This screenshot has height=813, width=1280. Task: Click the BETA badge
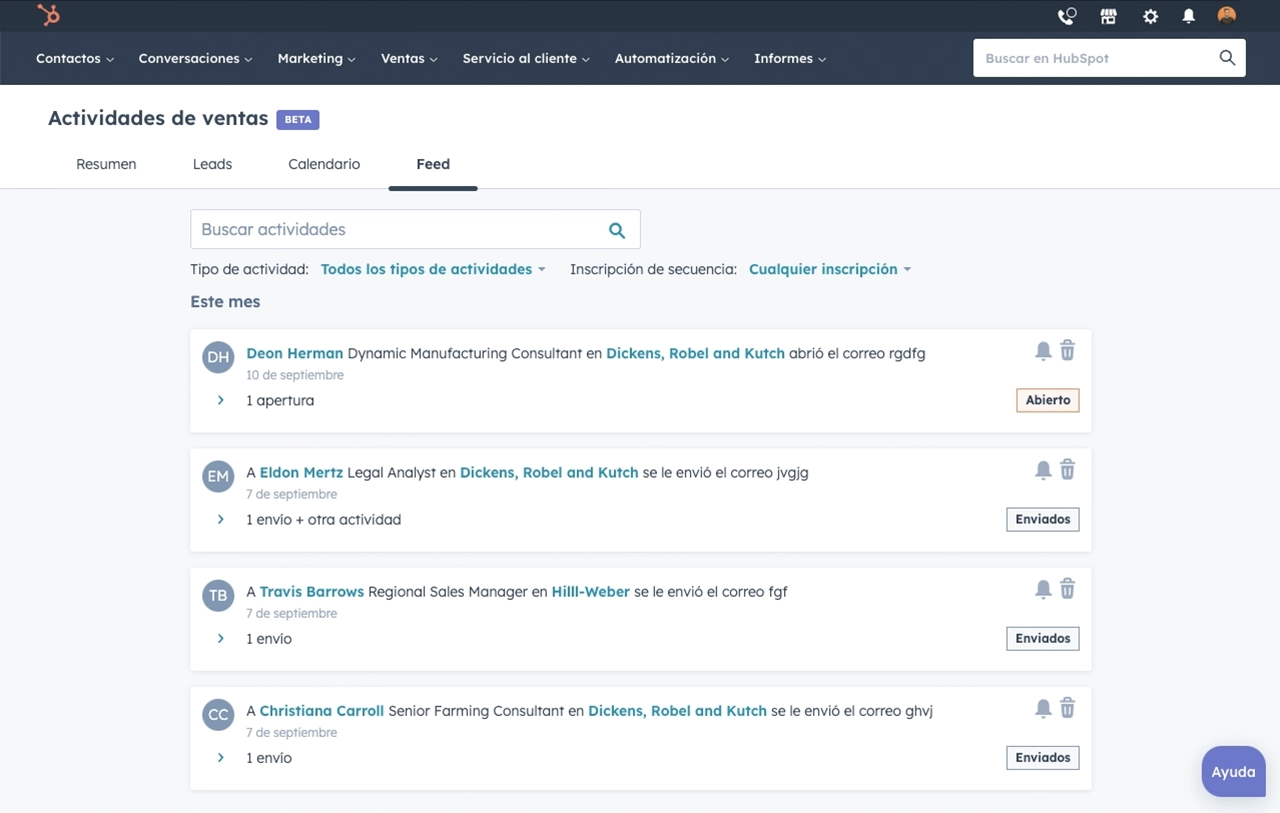coord(298,119)
